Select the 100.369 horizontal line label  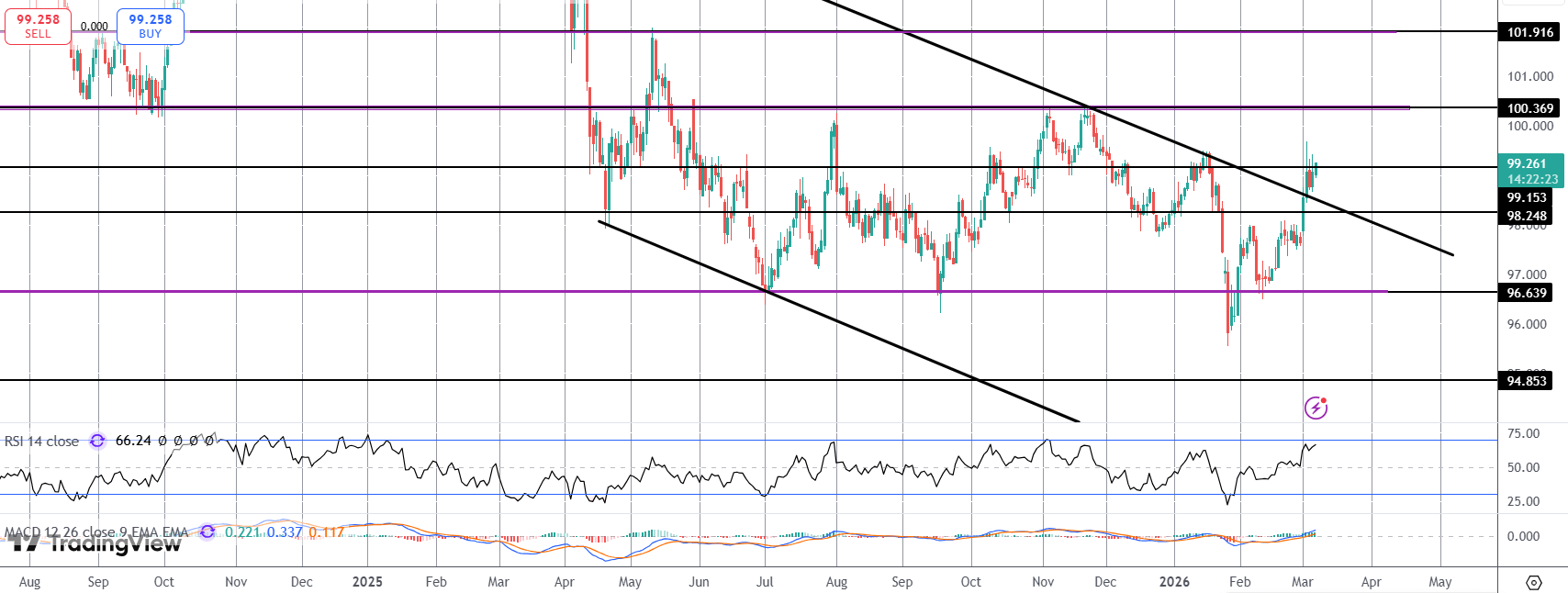(1529, 108)
